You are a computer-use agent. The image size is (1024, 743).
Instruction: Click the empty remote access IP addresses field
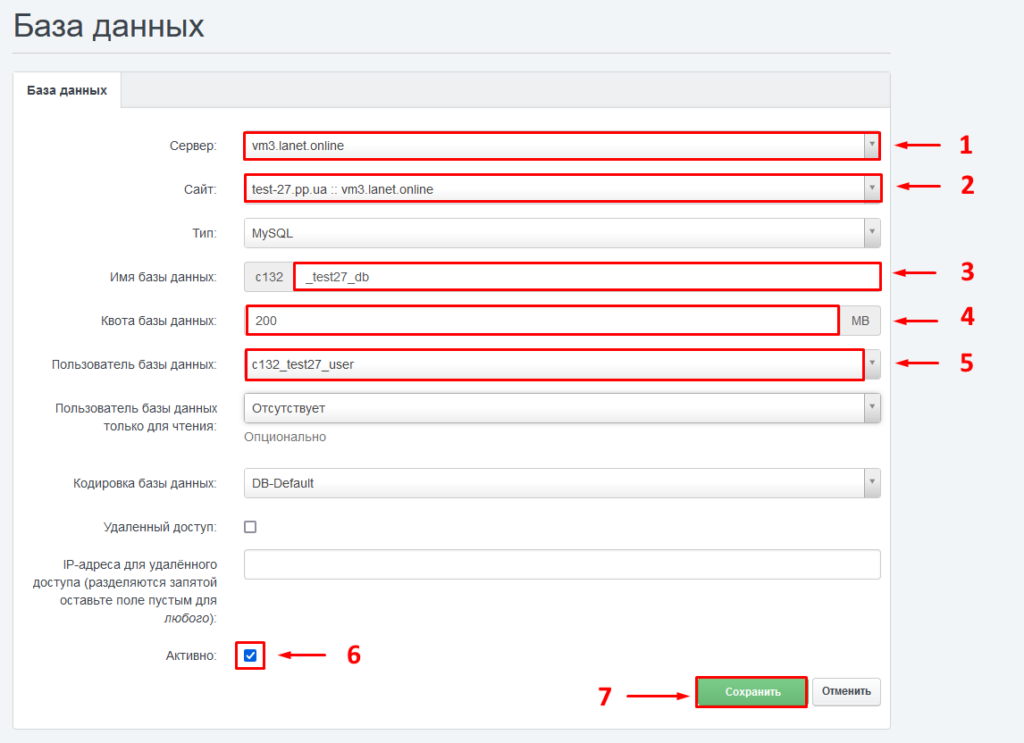[x=562, y=564]
